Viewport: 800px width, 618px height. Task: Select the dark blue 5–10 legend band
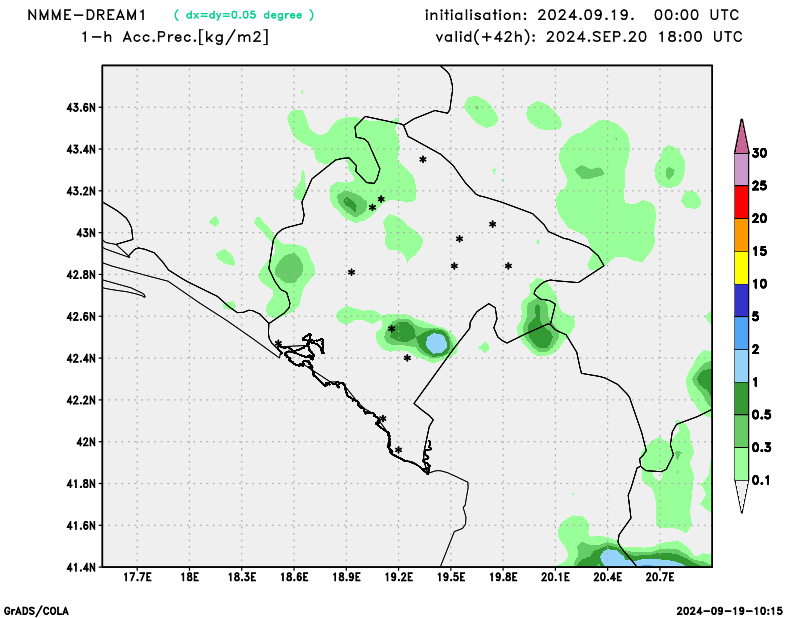coord(741,300)
